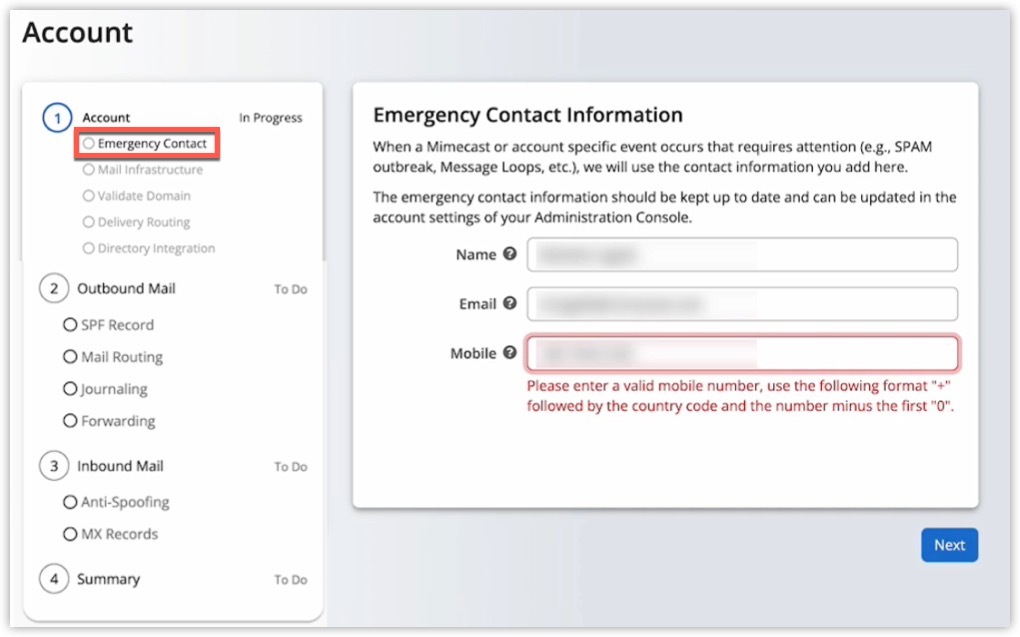Click the Next button
The width and height of the screenshot is (1020, 637).
click(948, 545)
